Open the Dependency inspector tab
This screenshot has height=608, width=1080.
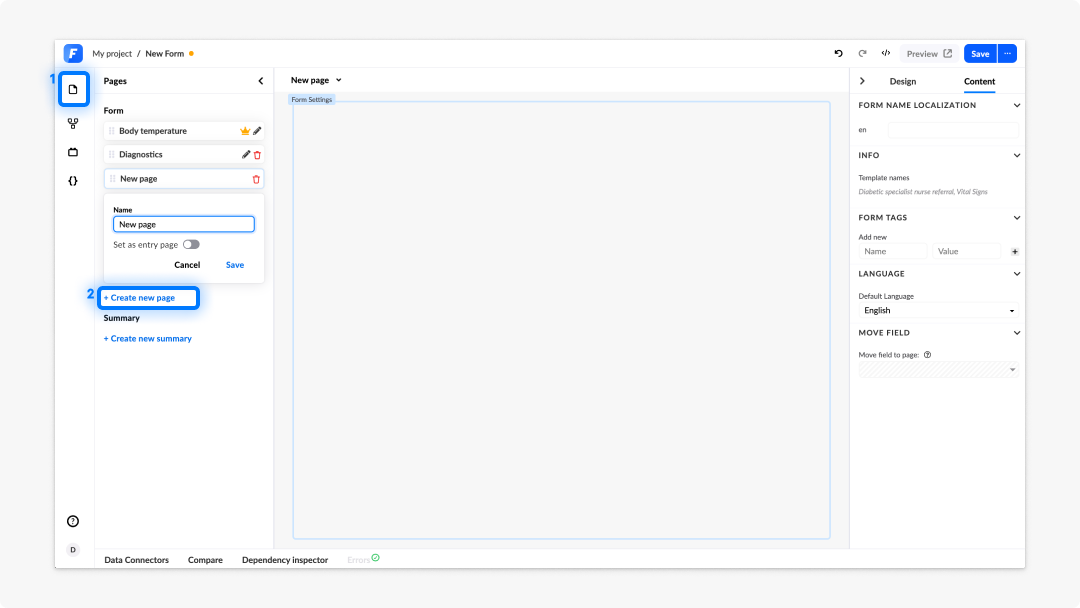[x=285, y=560]
